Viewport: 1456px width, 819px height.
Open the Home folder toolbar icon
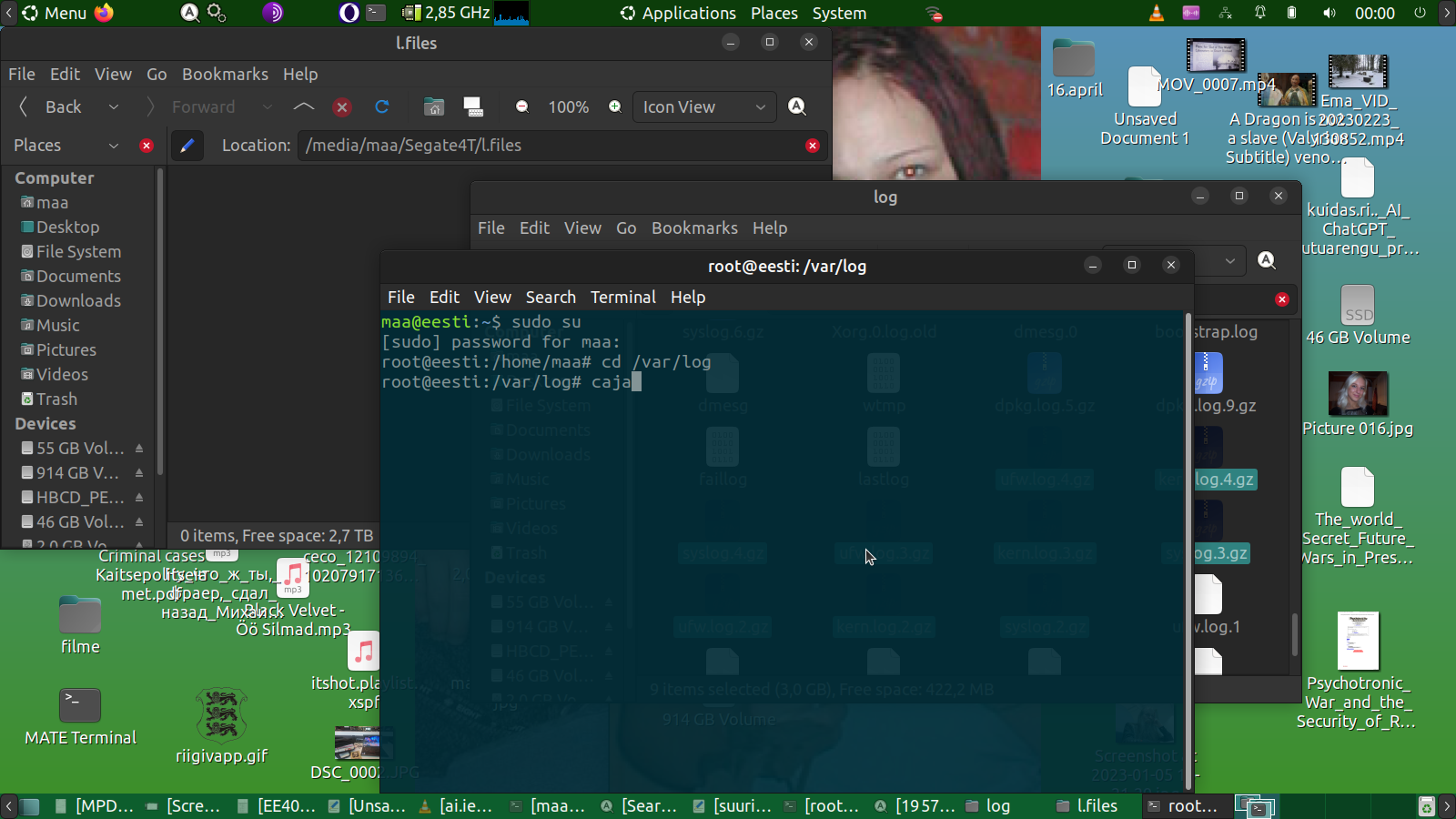click(434, 107)
